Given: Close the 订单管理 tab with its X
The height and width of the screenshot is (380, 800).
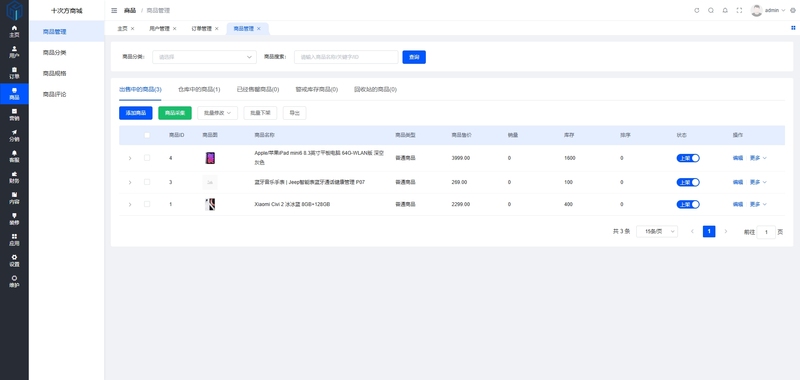Looking at the screenshot, I should (x=217, y=29).
